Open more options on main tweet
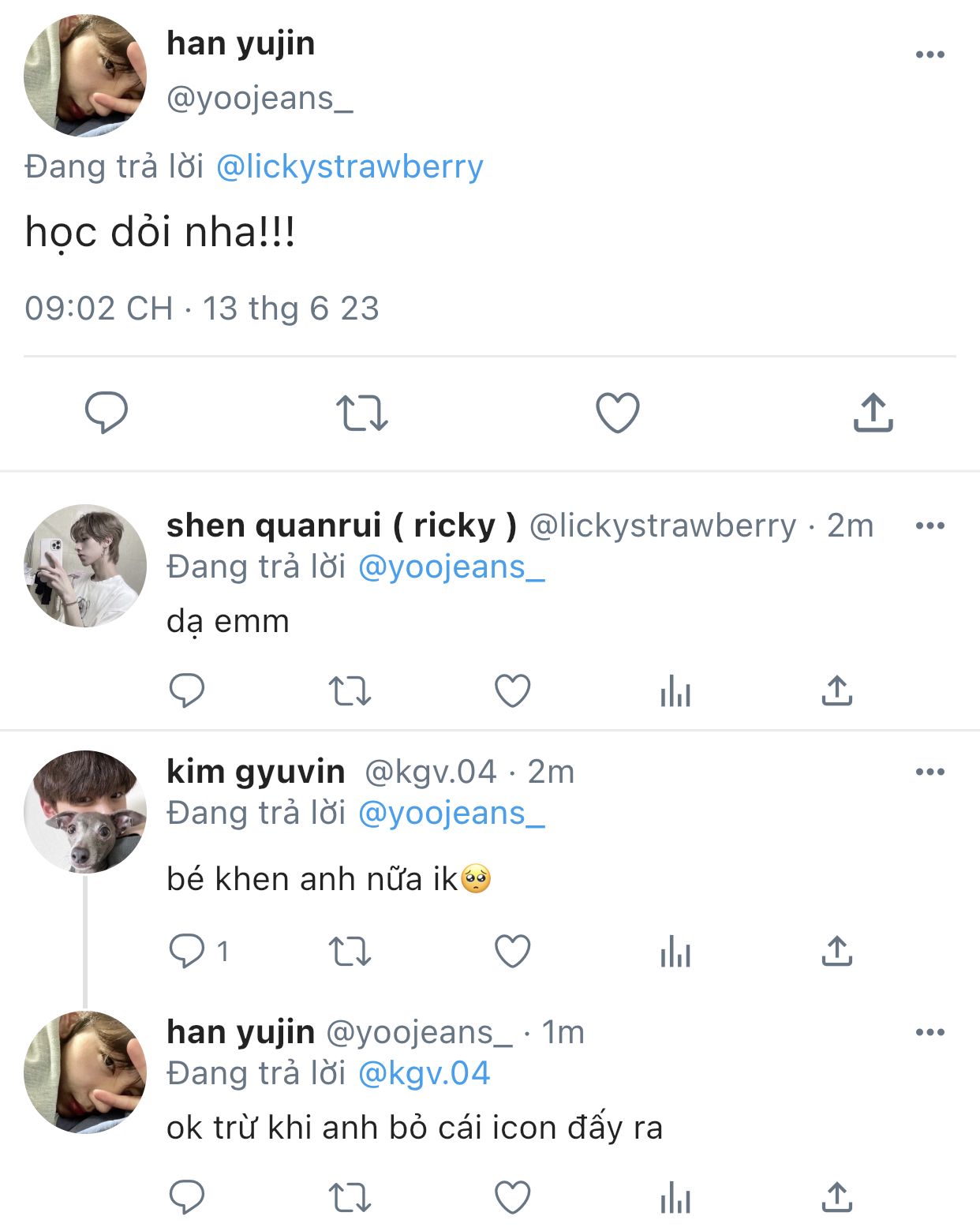The height and width of the screenshot is (1231, 980). pyautogui.click(x=930, y=54)
